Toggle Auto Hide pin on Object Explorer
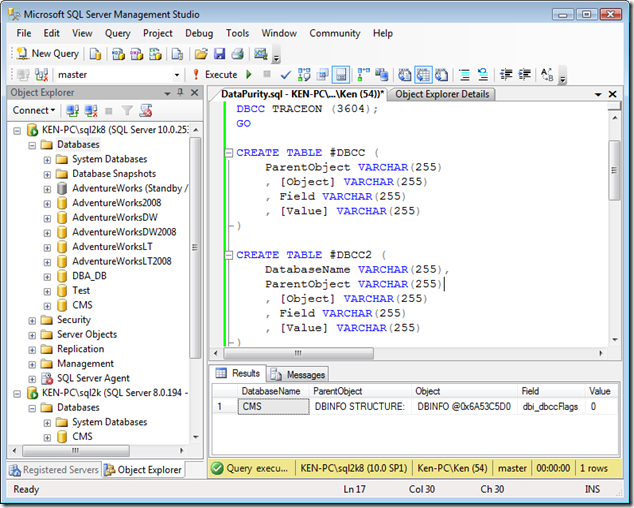 (180, 93)
